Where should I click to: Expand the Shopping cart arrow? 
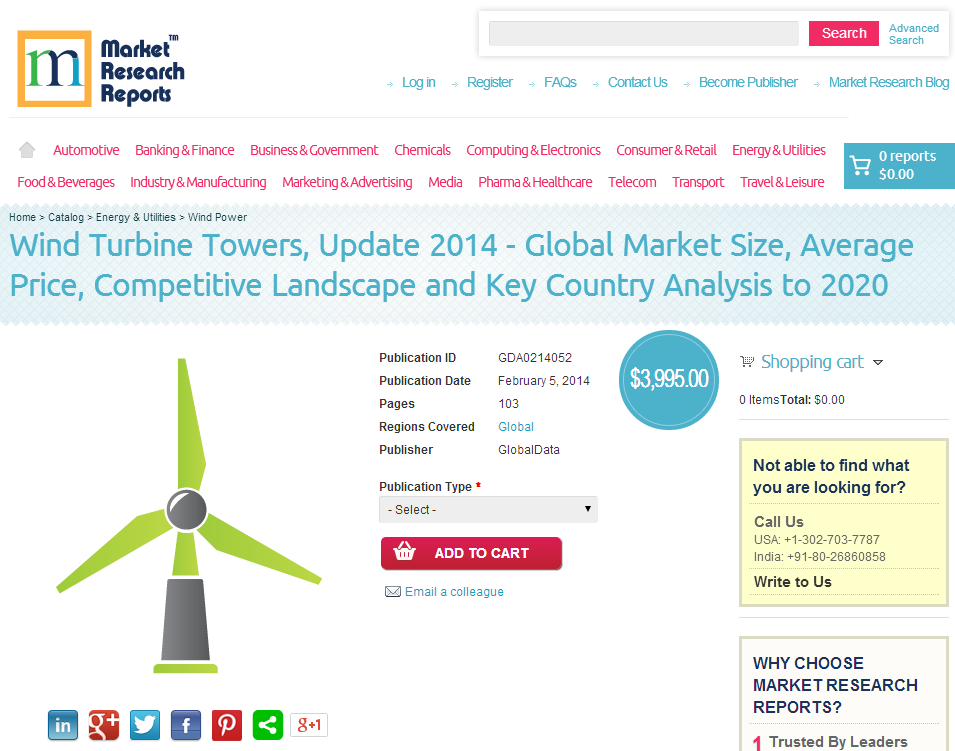878,362
